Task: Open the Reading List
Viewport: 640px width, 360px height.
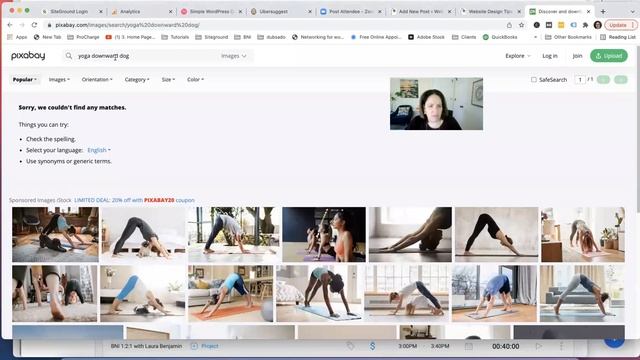Action: tap(618, 37)
